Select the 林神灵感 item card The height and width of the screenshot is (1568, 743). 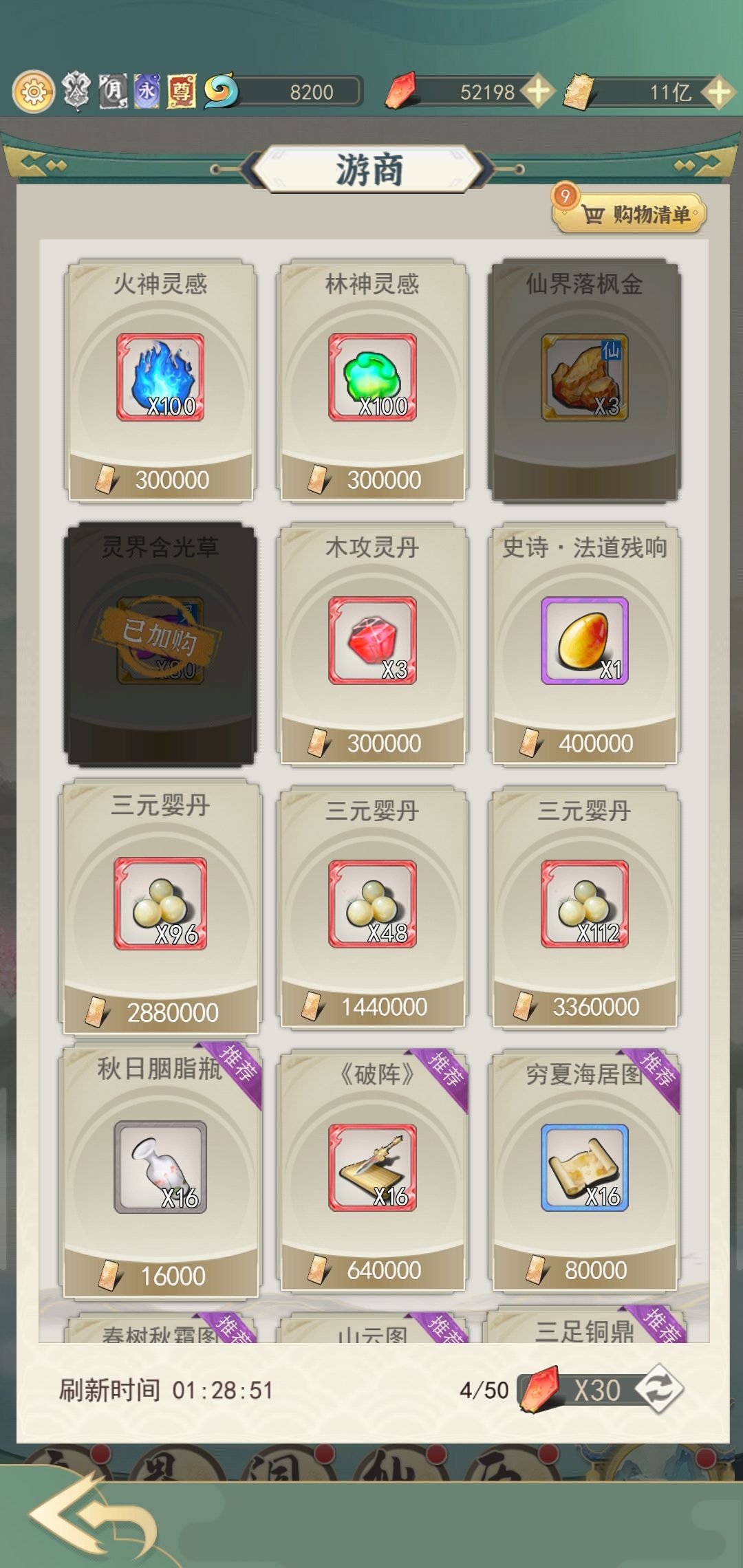click(x=372, y=380)
